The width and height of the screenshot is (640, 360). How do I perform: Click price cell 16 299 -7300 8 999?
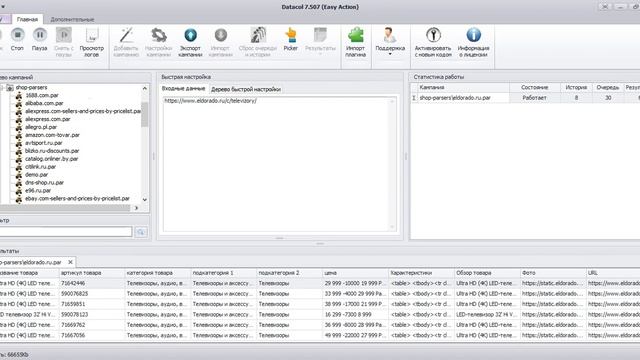click(x=355, y=314)
